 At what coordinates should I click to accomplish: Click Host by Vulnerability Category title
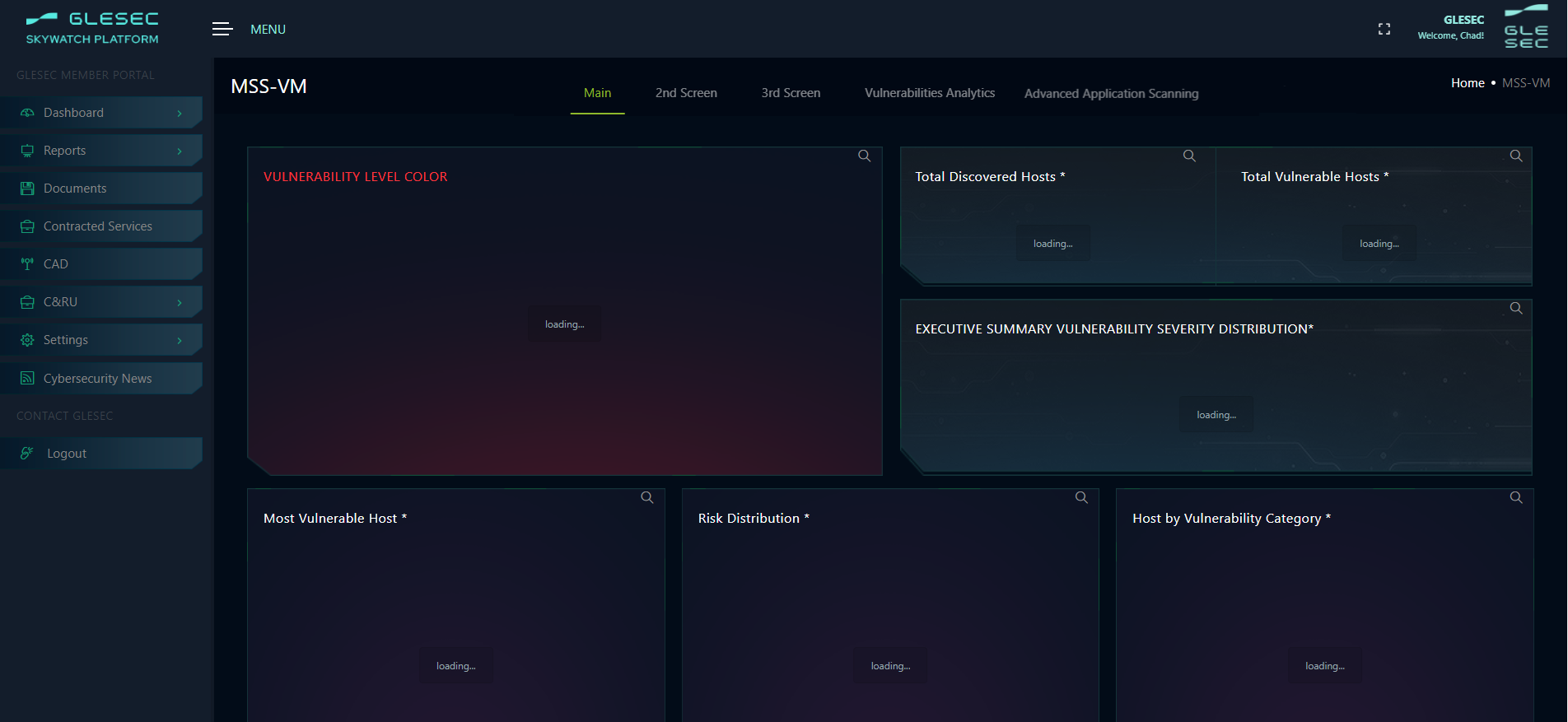coord(1231,519)
